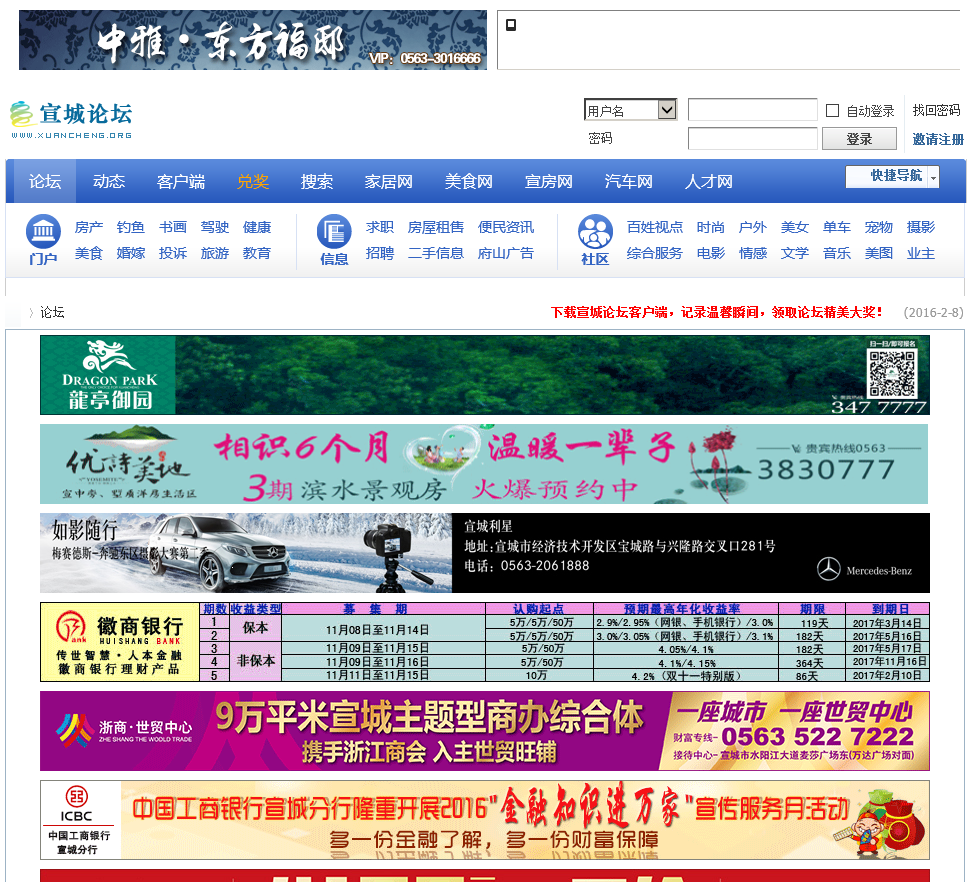Open the 美图 community link

[879, 253]
